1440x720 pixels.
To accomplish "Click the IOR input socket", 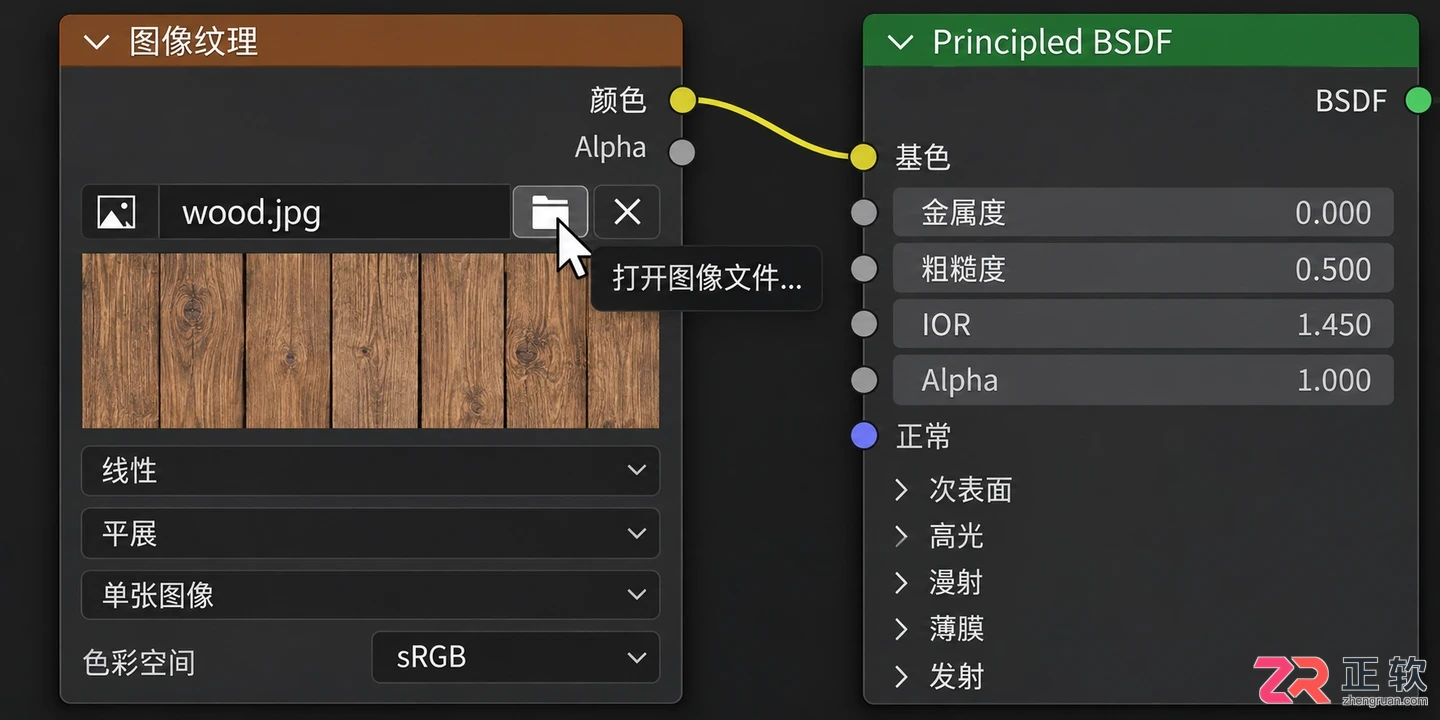I will (x=864, y=324).
